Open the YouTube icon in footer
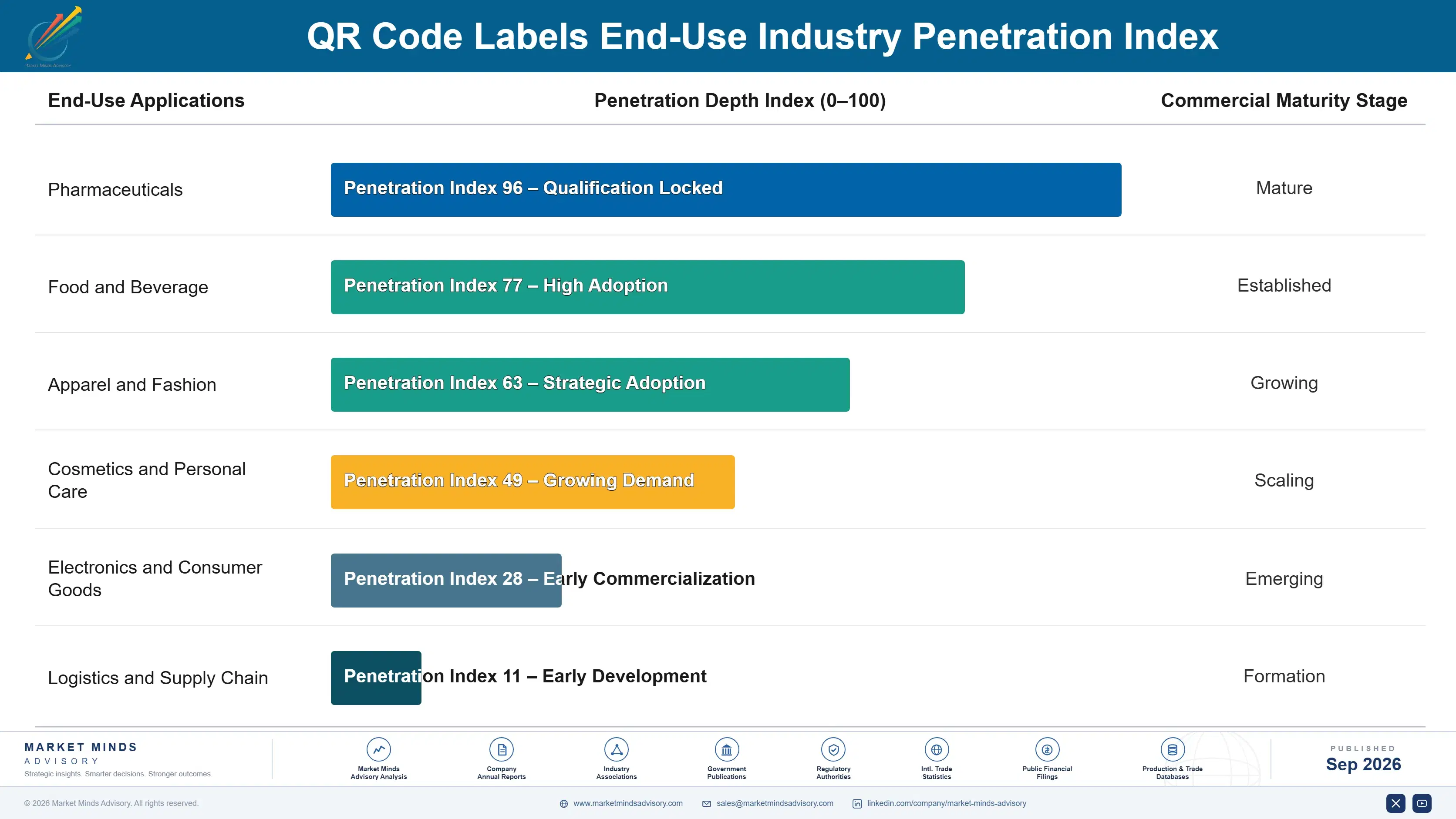The image size is (1456, 819). (x=1422, y=803)
